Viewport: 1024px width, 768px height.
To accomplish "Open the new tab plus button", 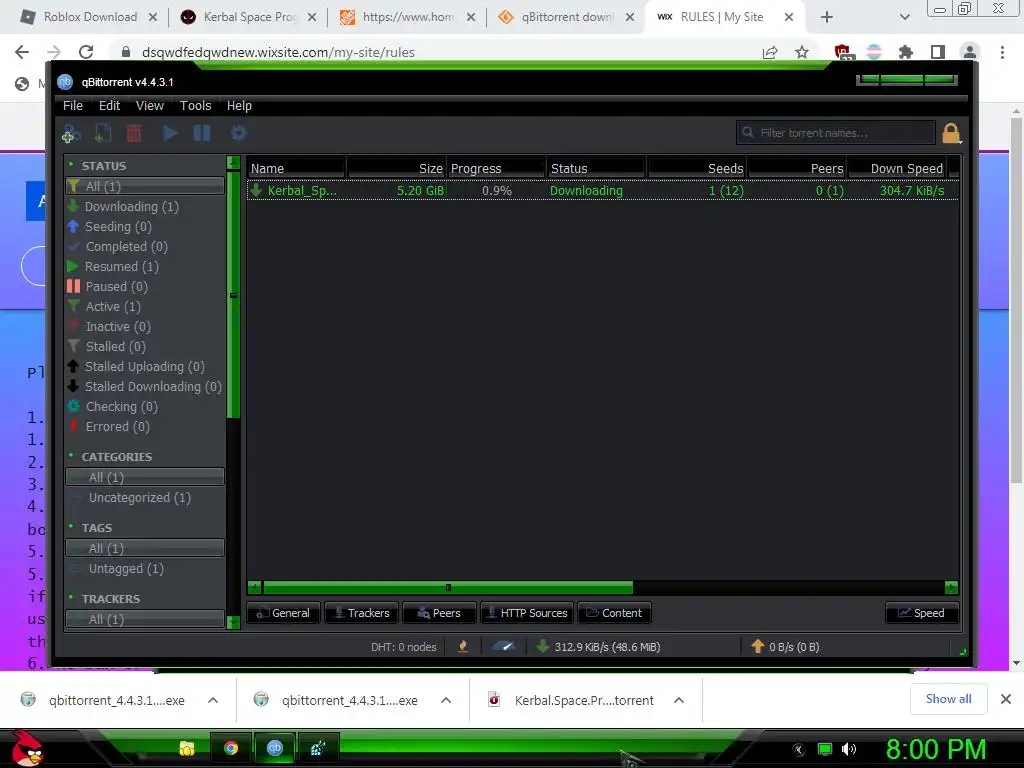I will point(827,17).
